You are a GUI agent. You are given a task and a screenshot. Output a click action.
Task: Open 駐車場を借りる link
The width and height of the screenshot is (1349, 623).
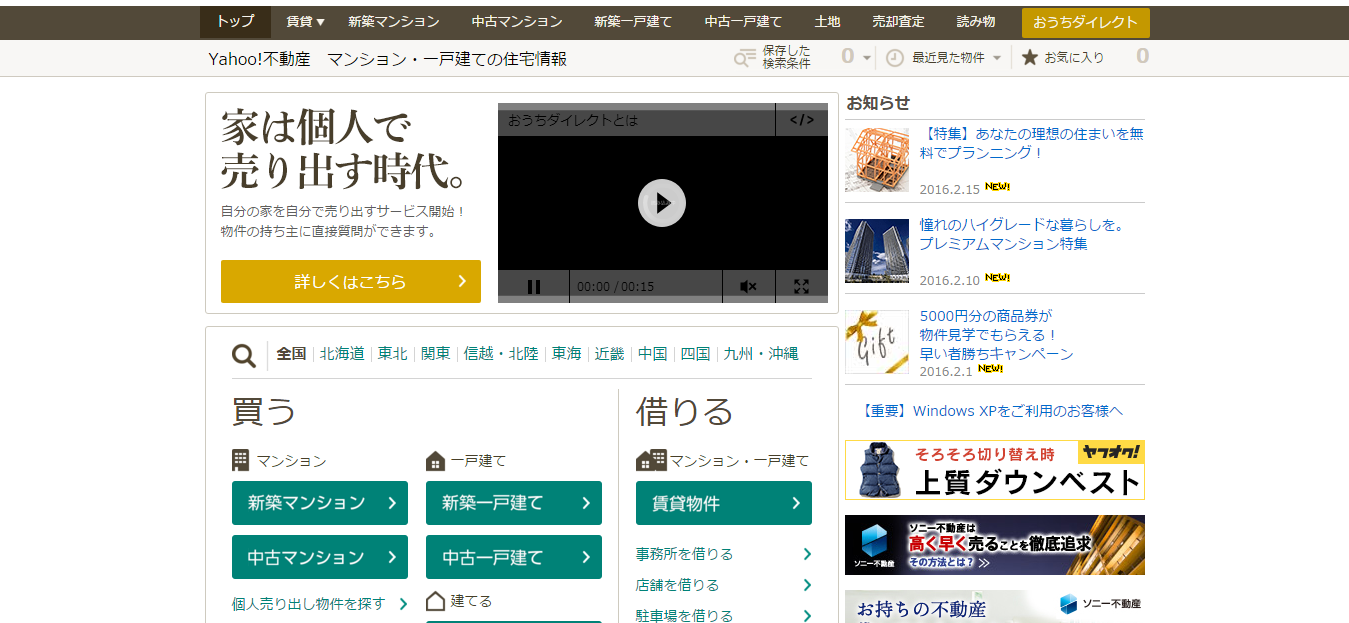pos(685,615)
